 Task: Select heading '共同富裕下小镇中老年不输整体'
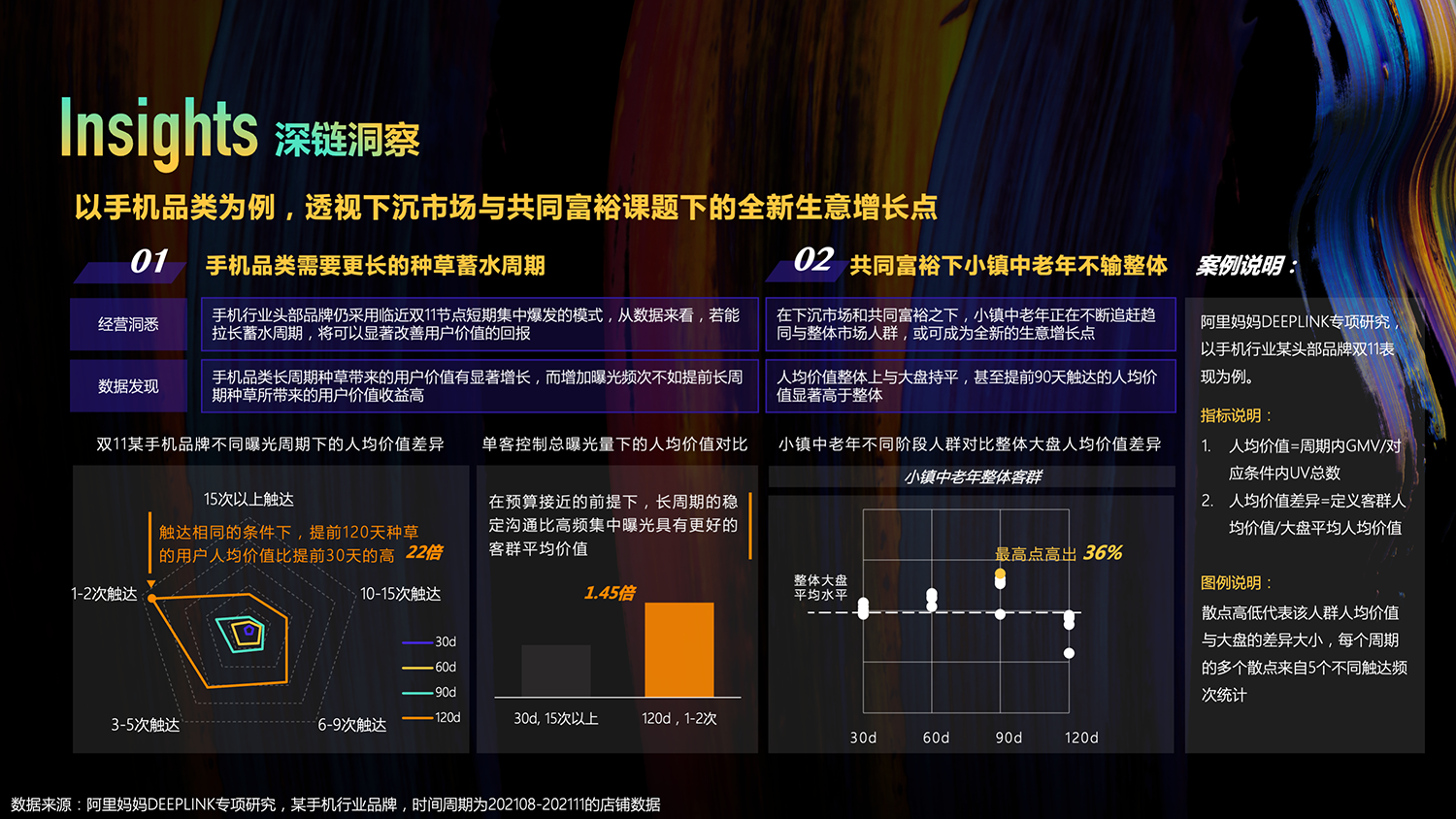(1009, 265)
